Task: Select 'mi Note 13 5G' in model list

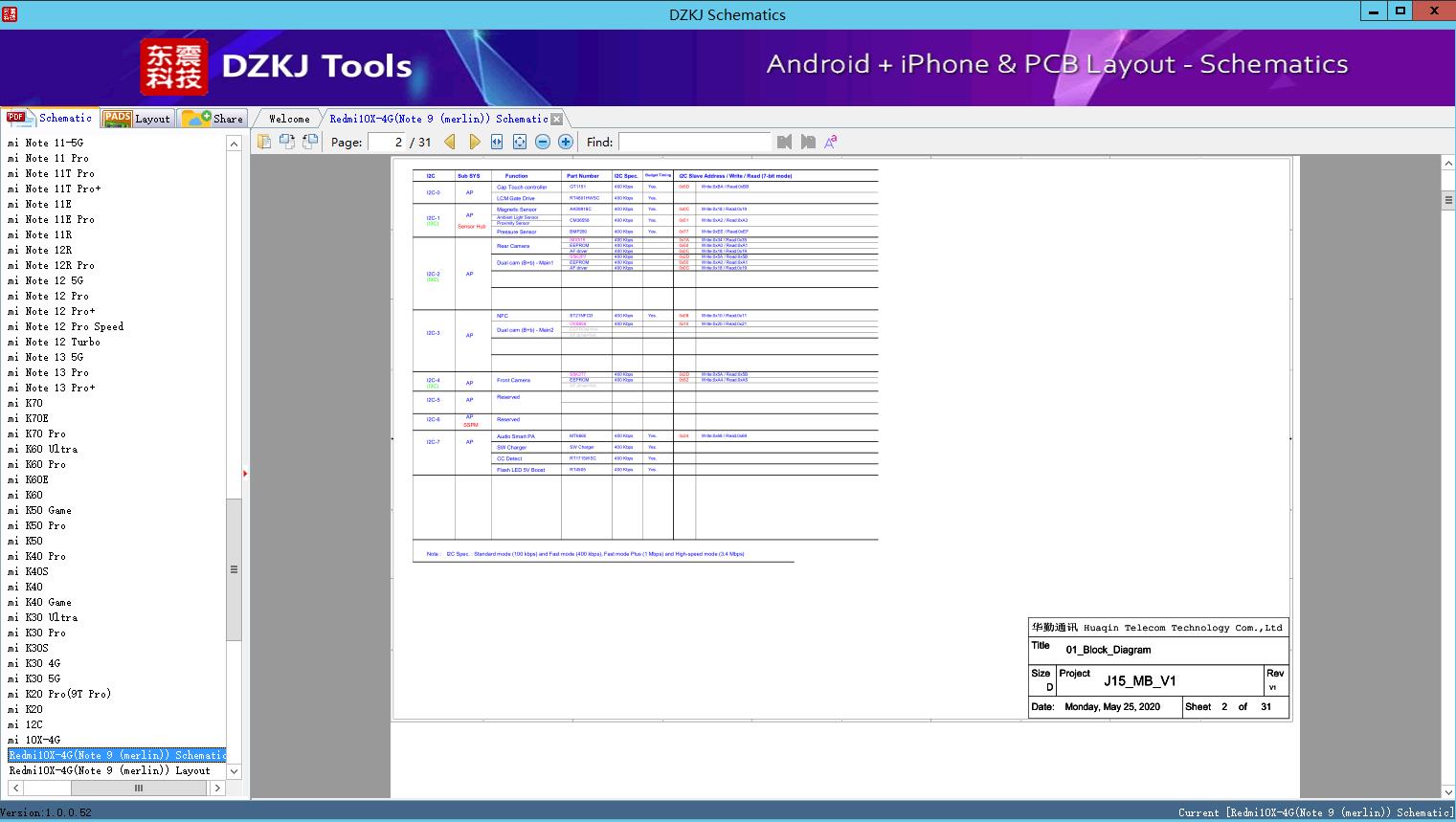Action: [x=45, y=357]
